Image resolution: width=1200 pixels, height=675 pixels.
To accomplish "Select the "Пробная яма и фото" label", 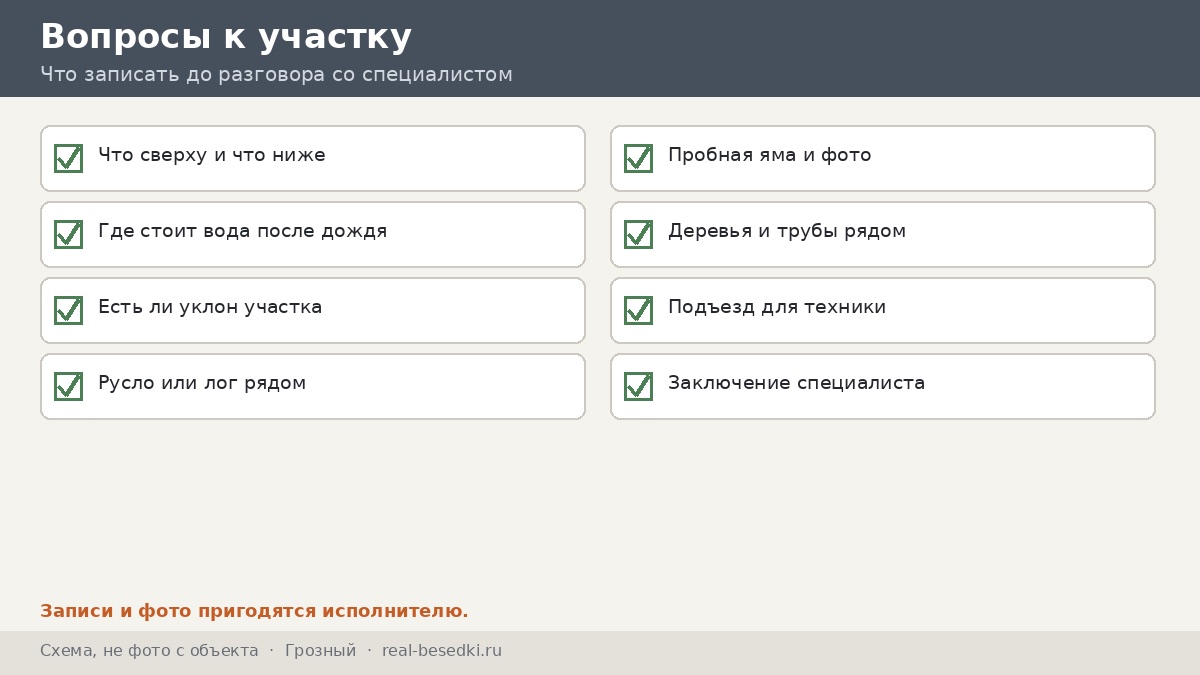I will (x=770, y=155).
